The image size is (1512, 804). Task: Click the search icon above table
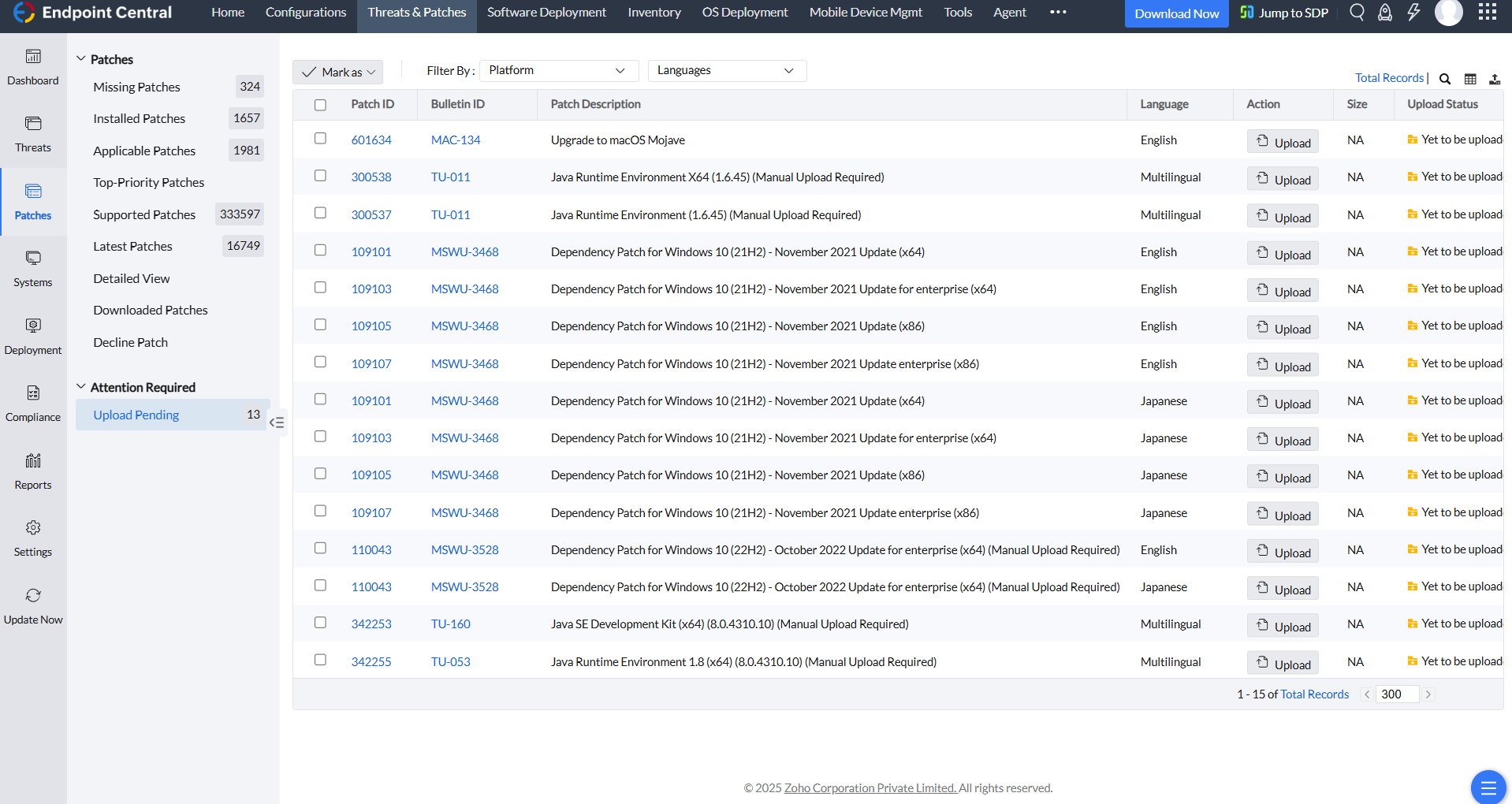pos(1445,79)
